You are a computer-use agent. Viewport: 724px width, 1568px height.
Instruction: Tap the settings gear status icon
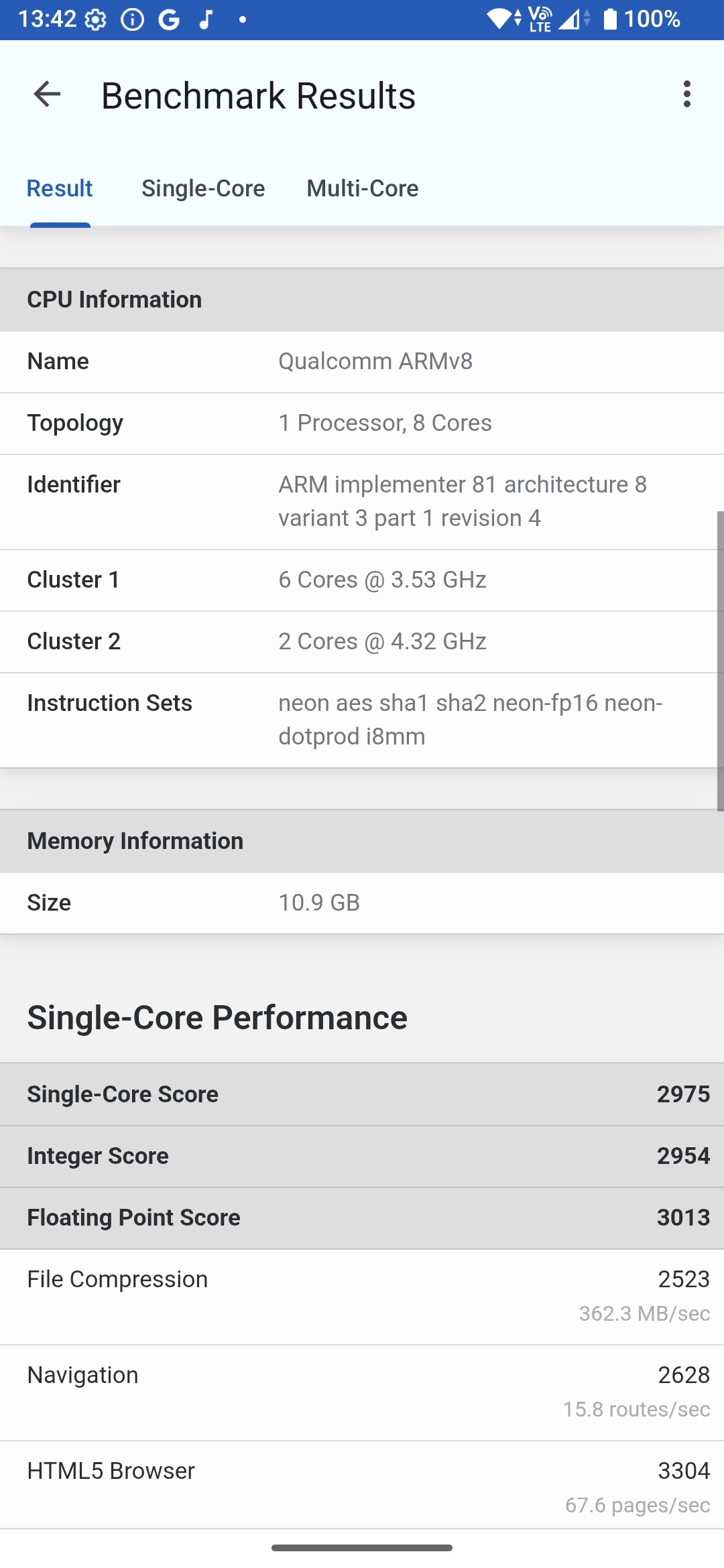tap(95, 20)
